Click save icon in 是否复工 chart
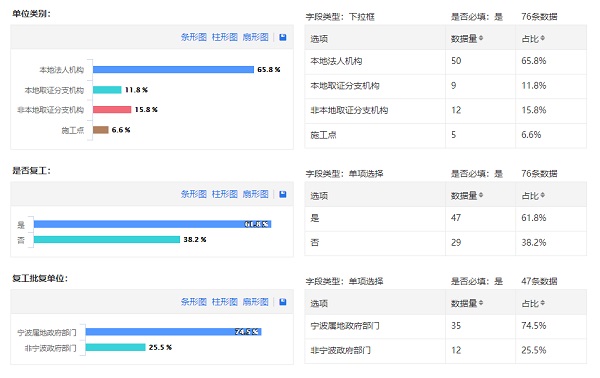The width and height of the screenshot is (600, 378). coord(283,194)
